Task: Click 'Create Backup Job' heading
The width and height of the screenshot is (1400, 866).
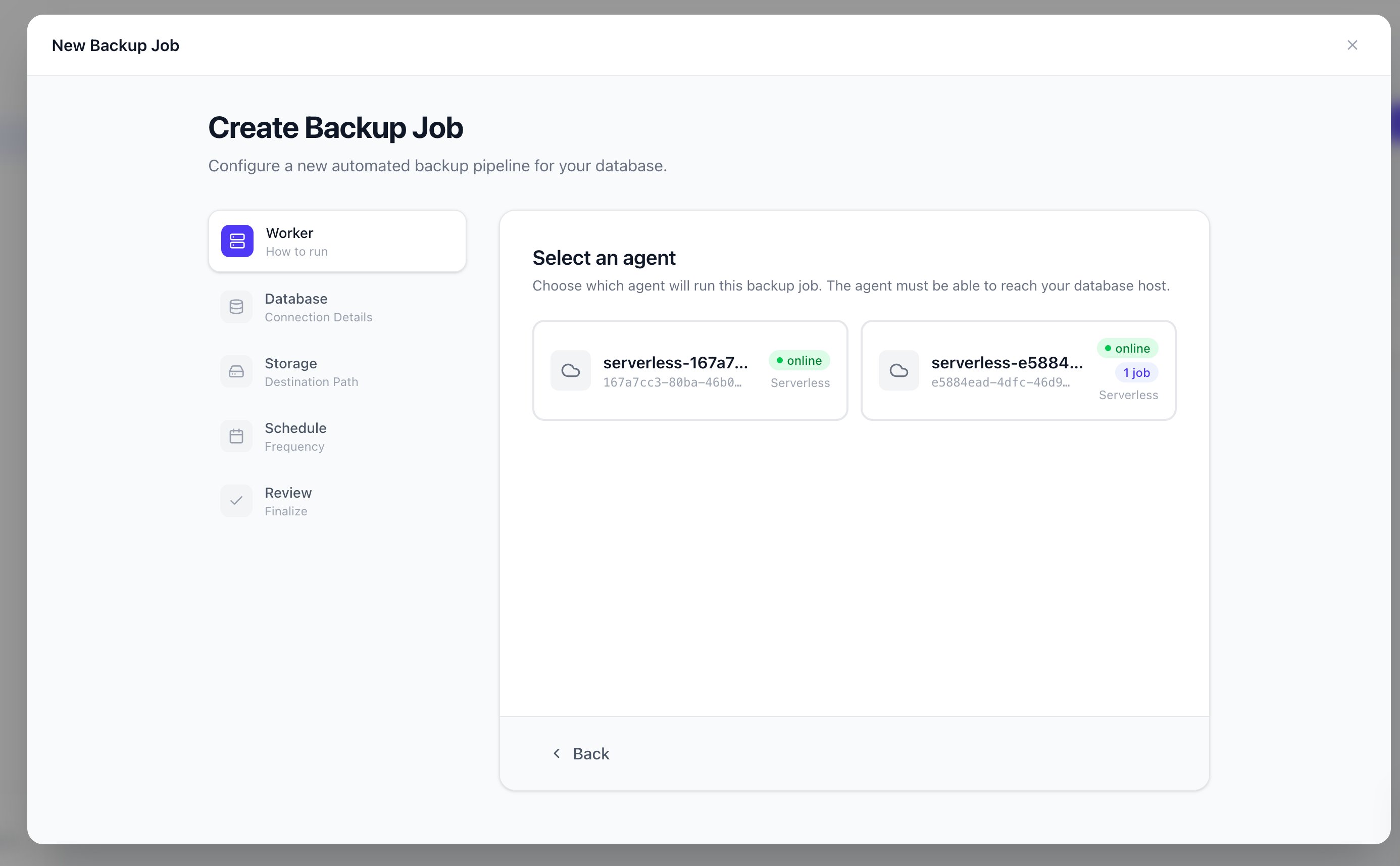Action: point(335,127)
